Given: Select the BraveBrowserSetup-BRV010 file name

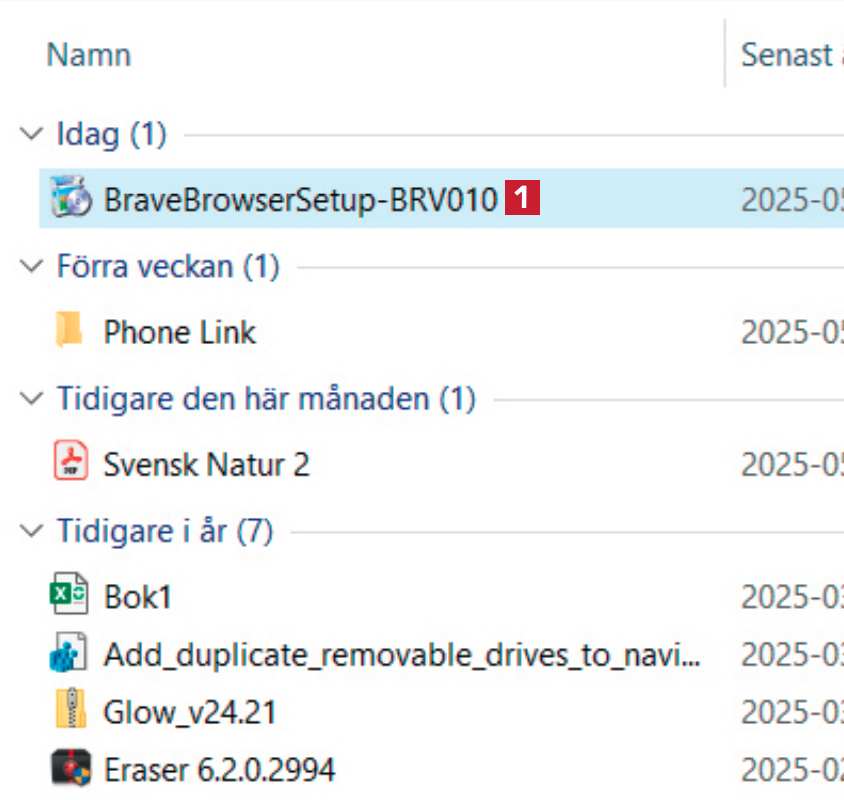Looking at the screenshot, I should [300, 199].
